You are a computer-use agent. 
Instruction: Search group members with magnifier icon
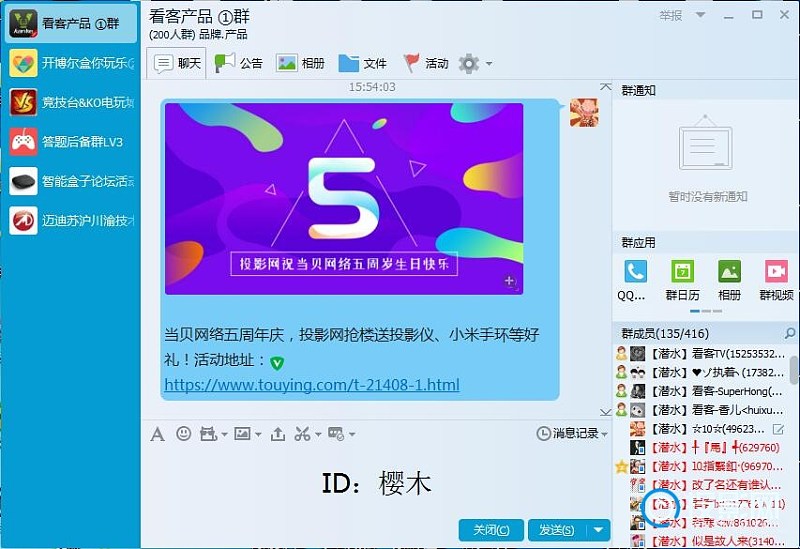click(789, 334)
